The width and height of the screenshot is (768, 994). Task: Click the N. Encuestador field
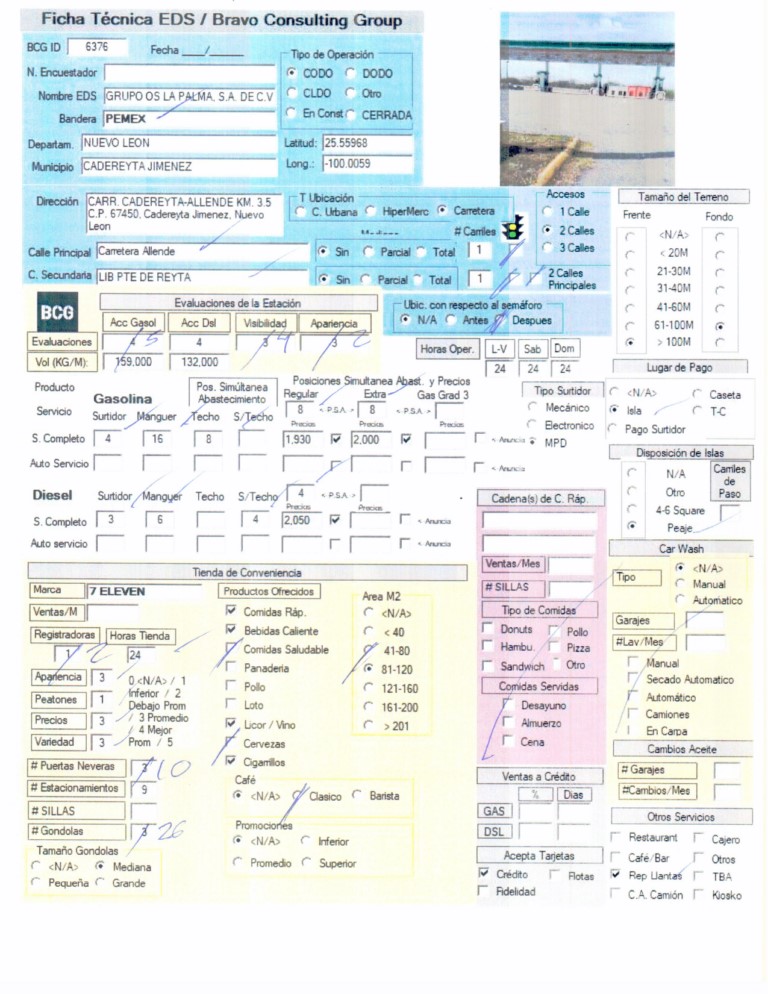(190, 72)
